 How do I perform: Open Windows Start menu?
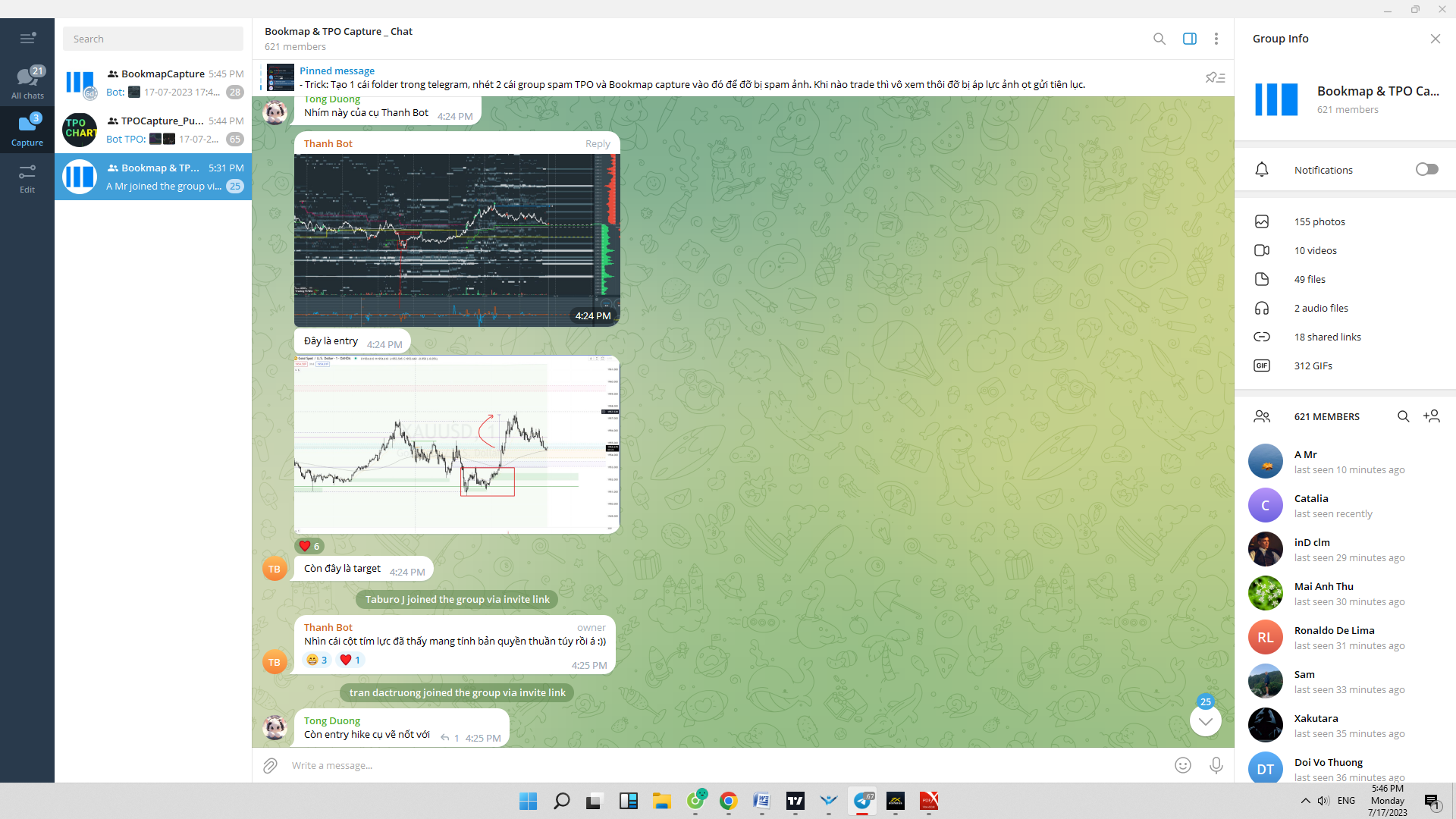529,801
